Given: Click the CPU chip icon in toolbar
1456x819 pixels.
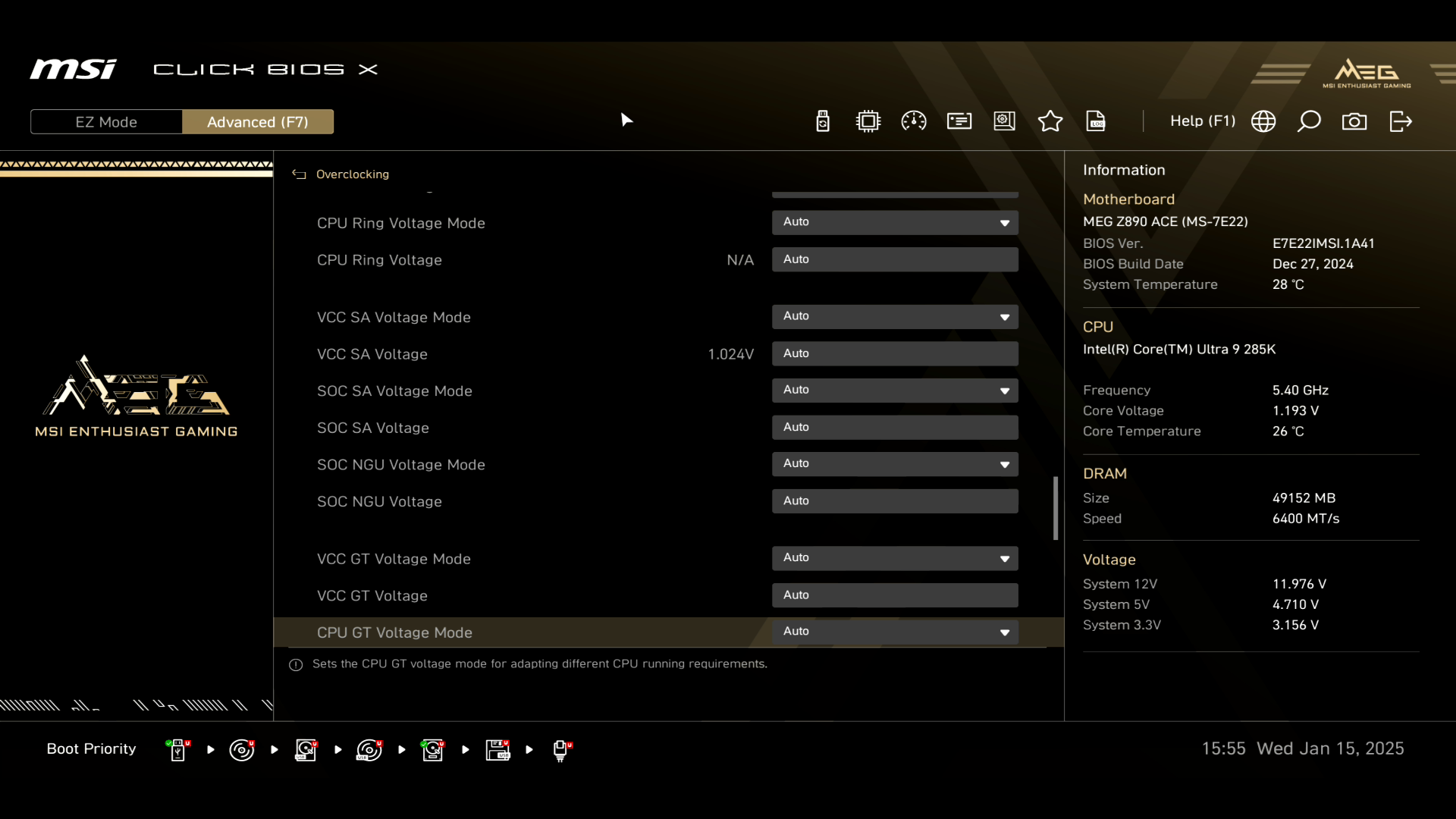Looking at the screenshot, I should [868, 121].
